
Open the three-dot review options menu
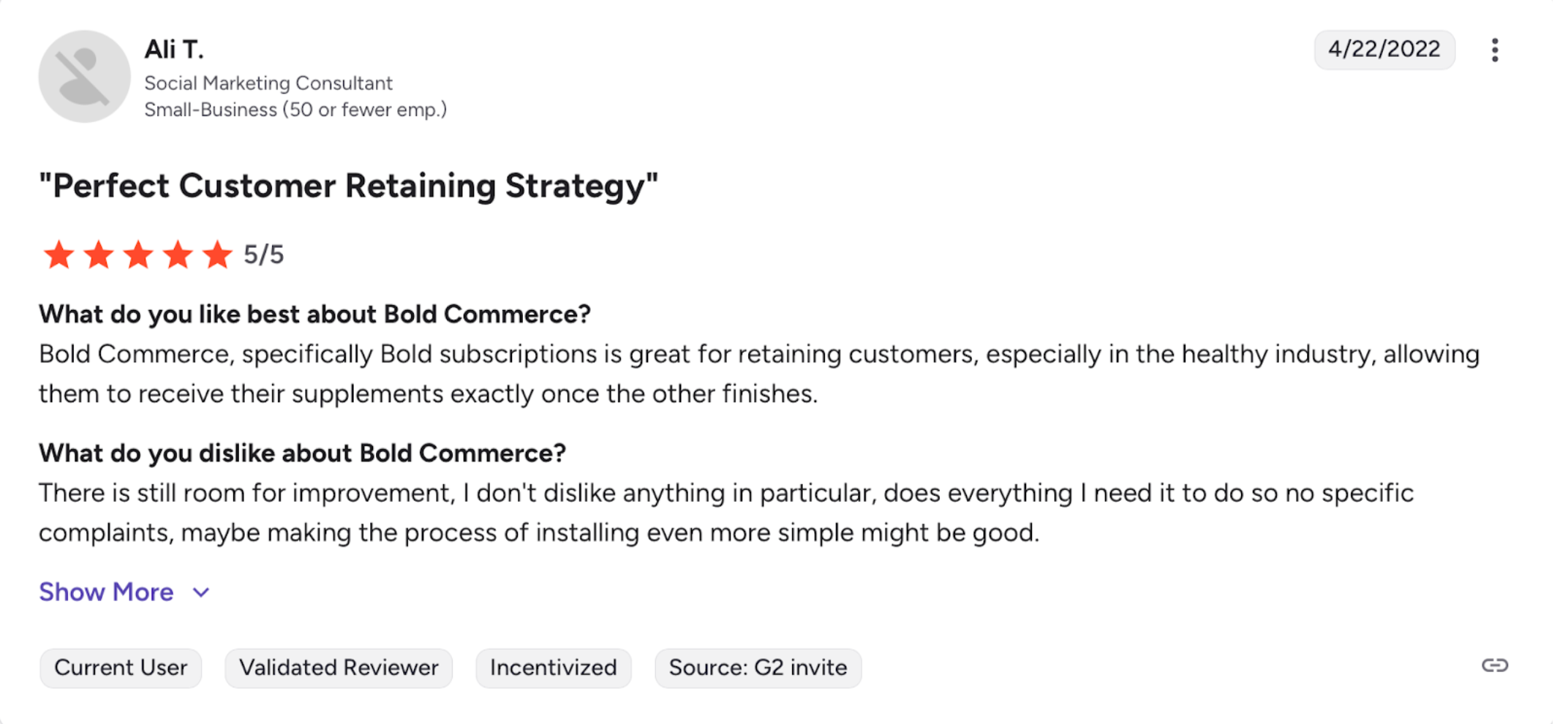coord(1495,50)
